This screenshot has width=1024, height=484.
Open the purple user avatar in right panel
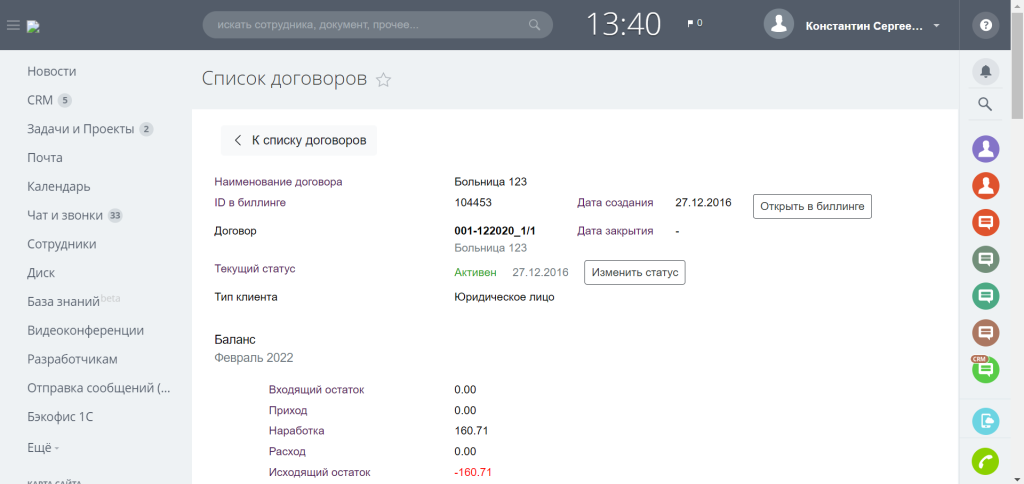pos(985,149)
